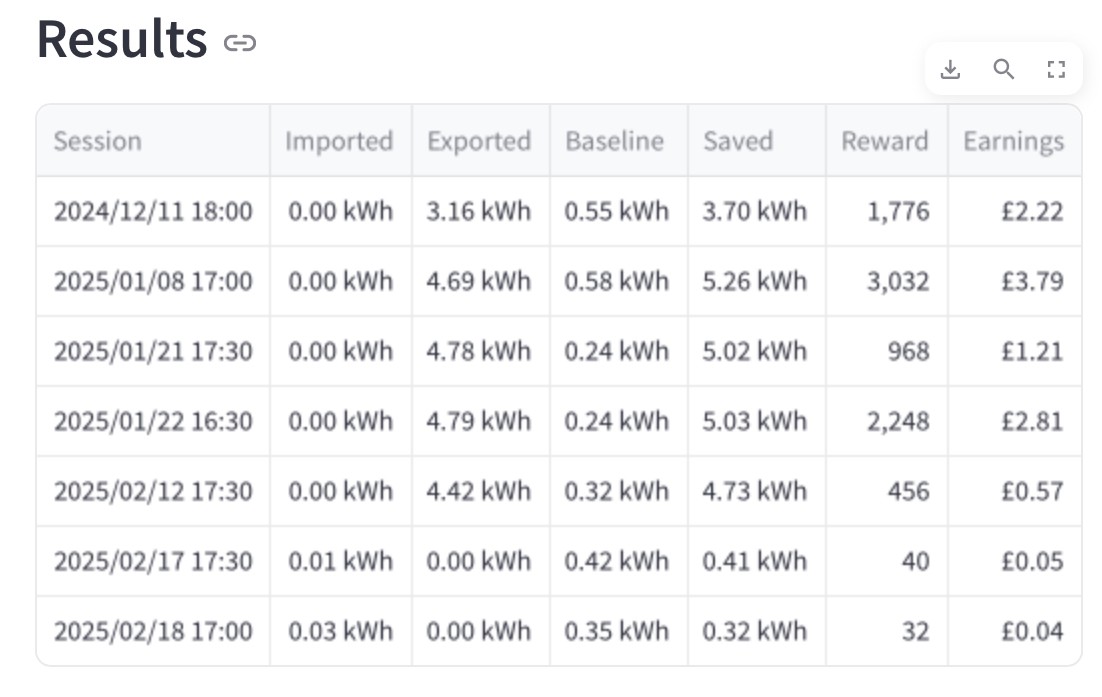Select the 2025/01/08 17:00 session cell
Screen dimensions: 1102x697
click(153, 281)
